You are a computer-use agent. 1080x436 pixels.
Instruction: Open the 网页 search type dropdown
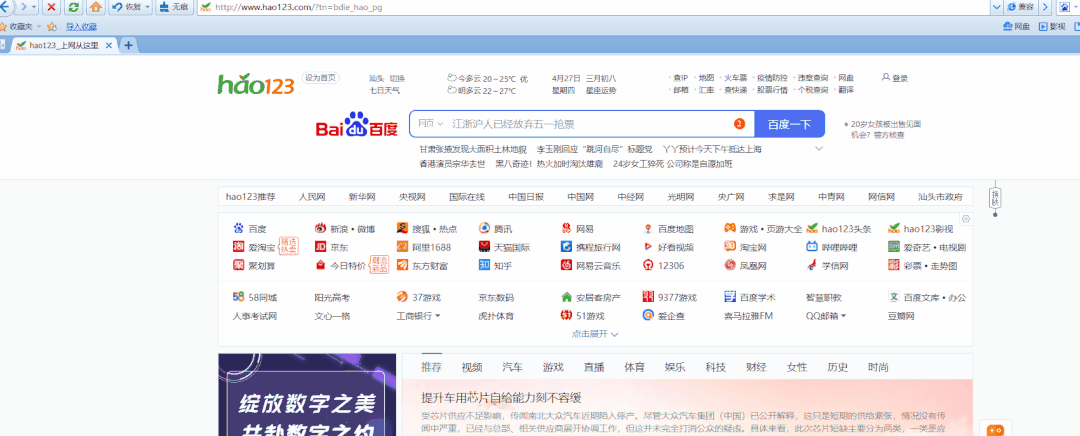[430, 124]
